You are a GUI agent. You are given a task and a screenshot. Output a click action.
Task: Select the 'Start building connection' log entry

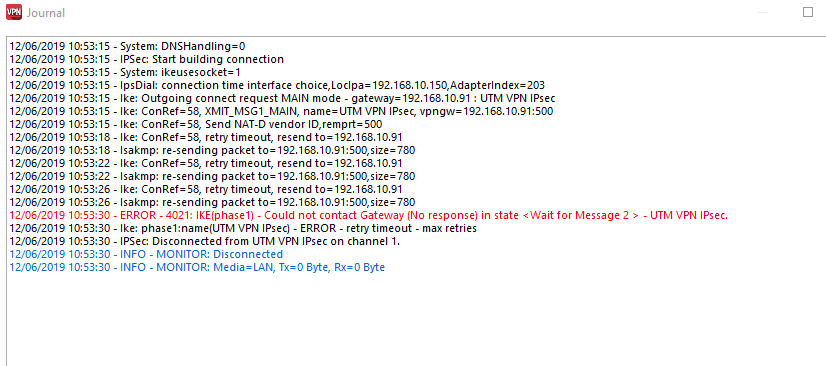click(146, 60)
